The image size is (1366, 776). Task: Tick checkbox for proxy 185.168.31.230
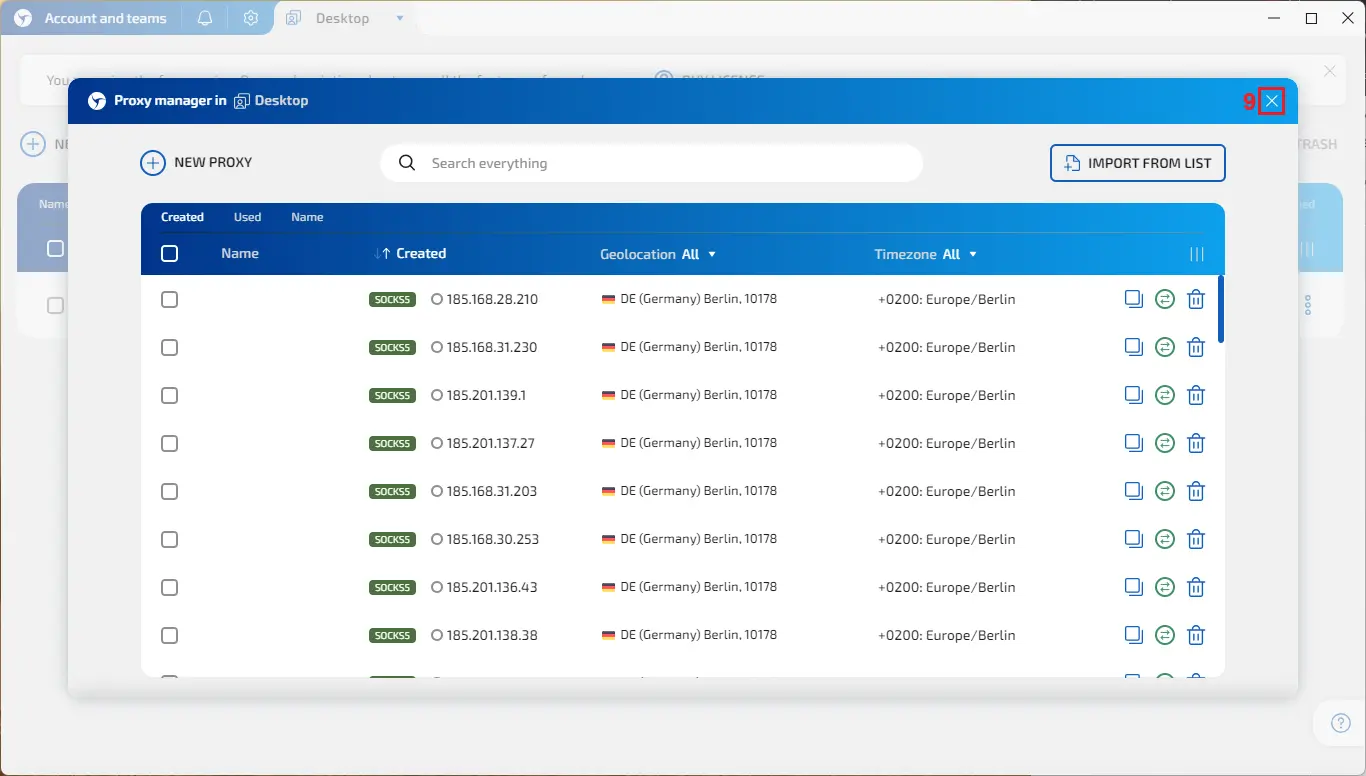170,347
